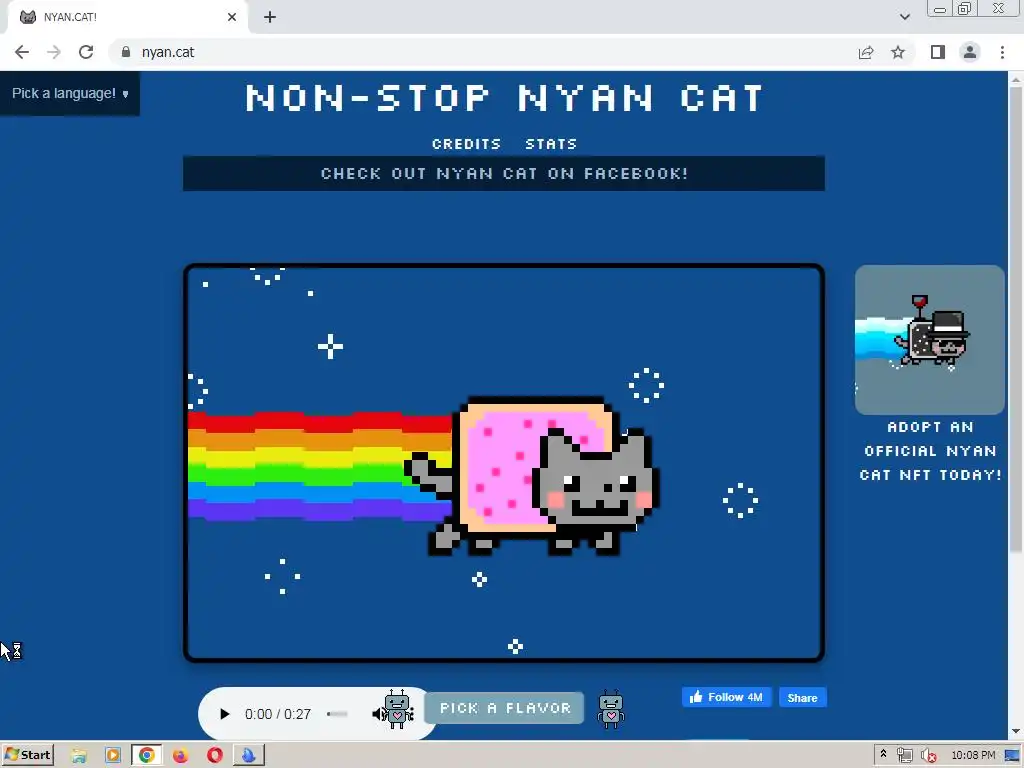The height and width of the screenshot is (768, 1024).
Task: Expand the Pick a language dropdown
Action: point(70,93)
